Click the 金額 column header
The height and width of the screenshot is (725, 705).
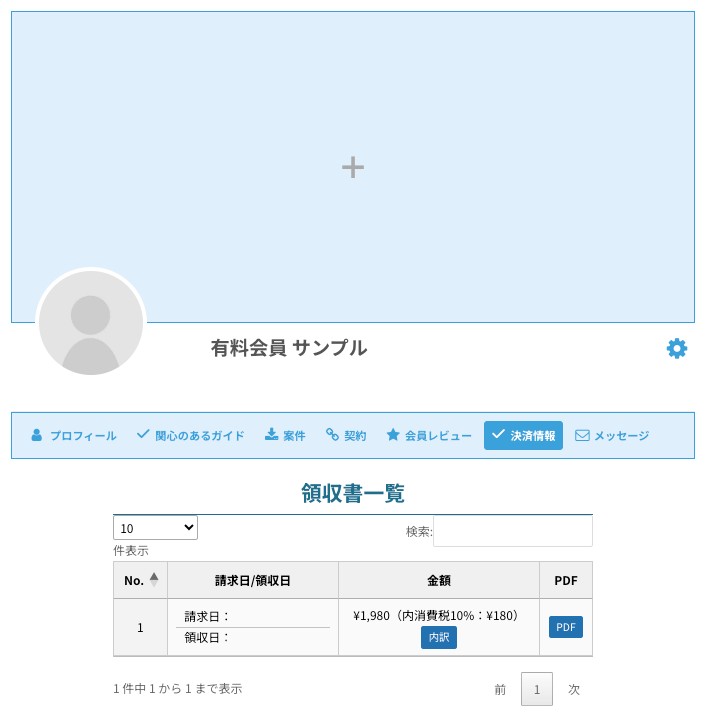(438, 580)
